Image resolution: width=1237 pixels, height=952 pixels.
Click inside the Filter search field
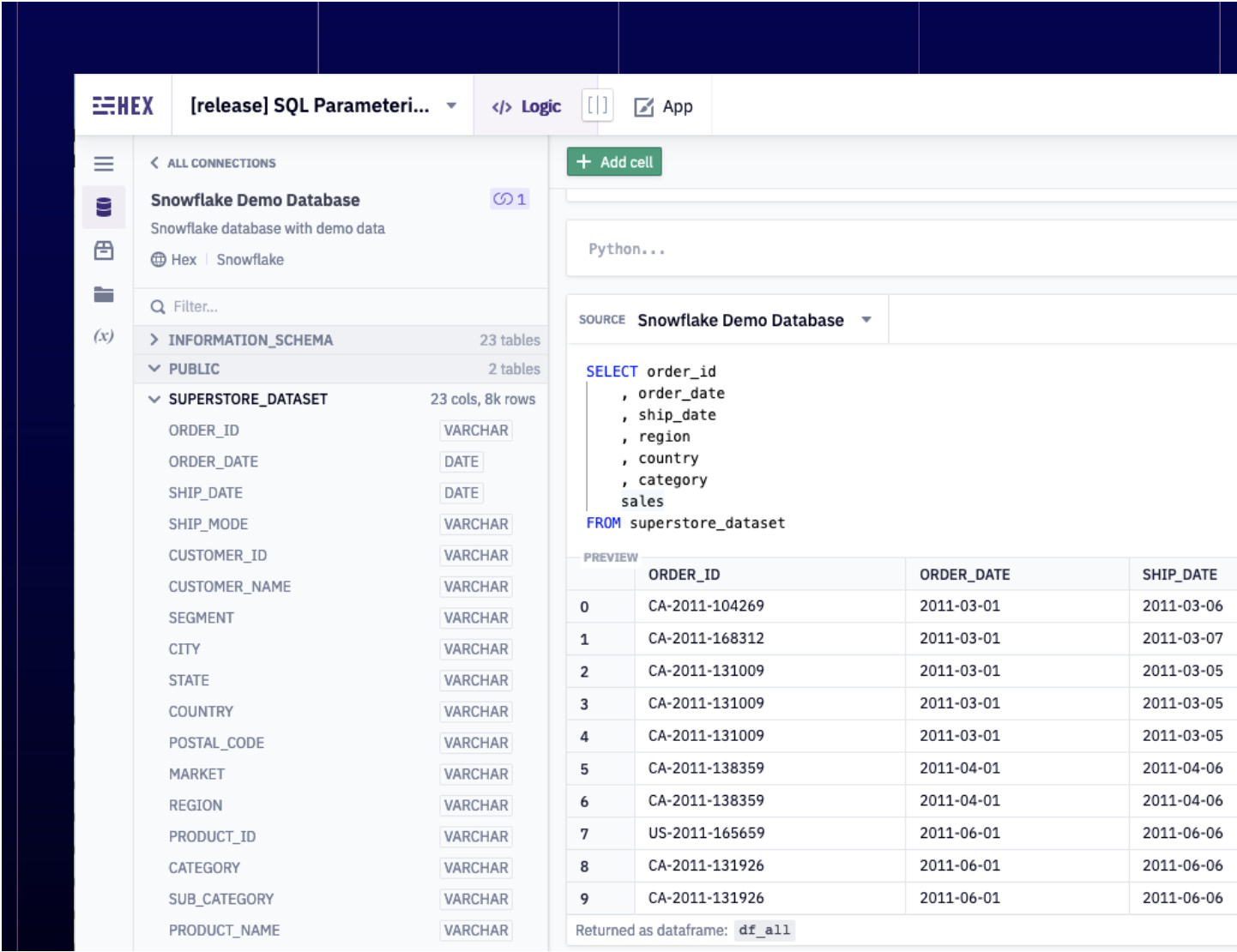(257, 306)
